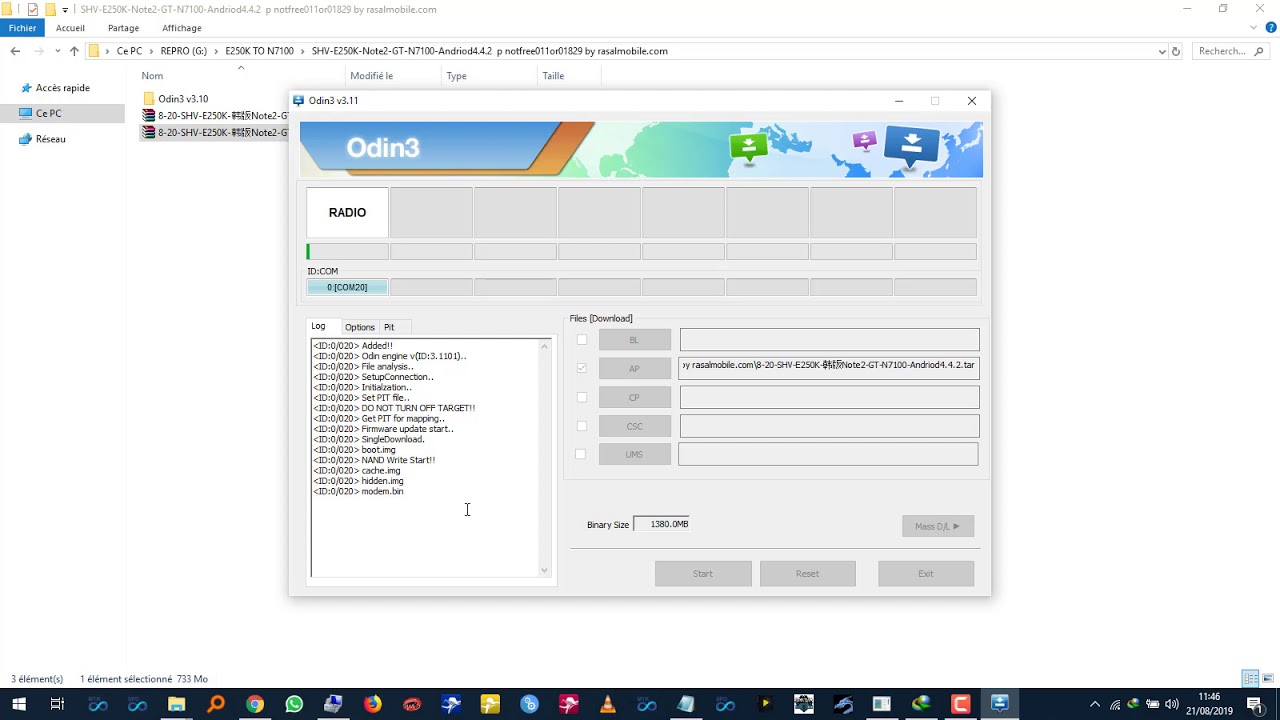
Task: Open the Fichier menu
Action: click(22, 28)
